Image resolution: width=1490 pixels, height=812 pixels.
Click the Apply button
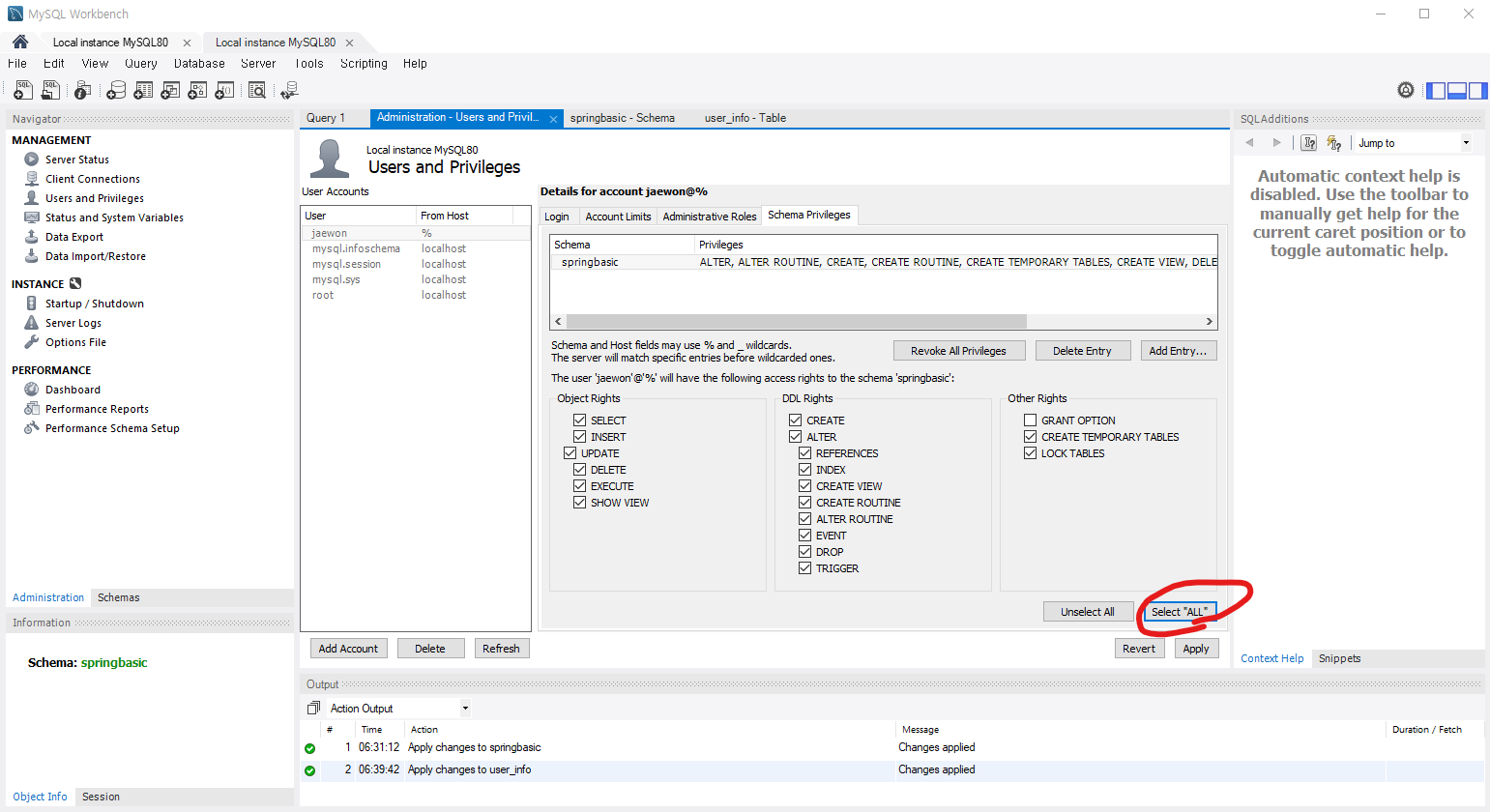1196,649
